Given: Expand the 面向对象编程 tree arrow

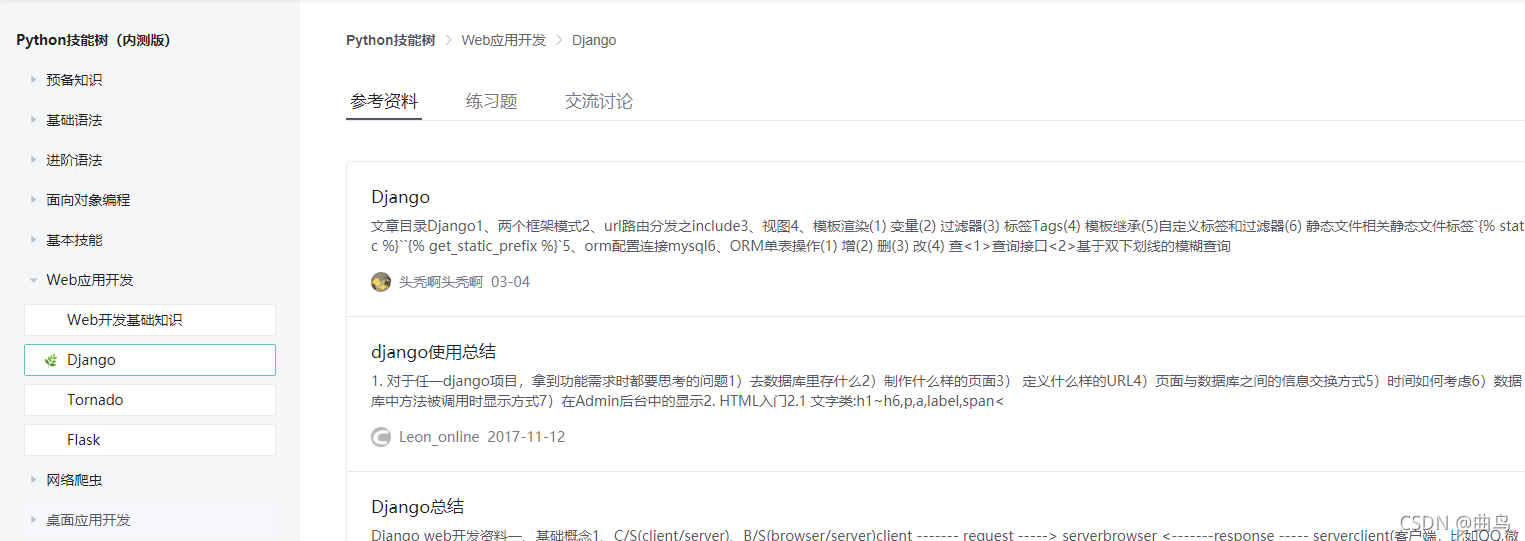Looking at the screenshot, I should click(x=34, y=200).
